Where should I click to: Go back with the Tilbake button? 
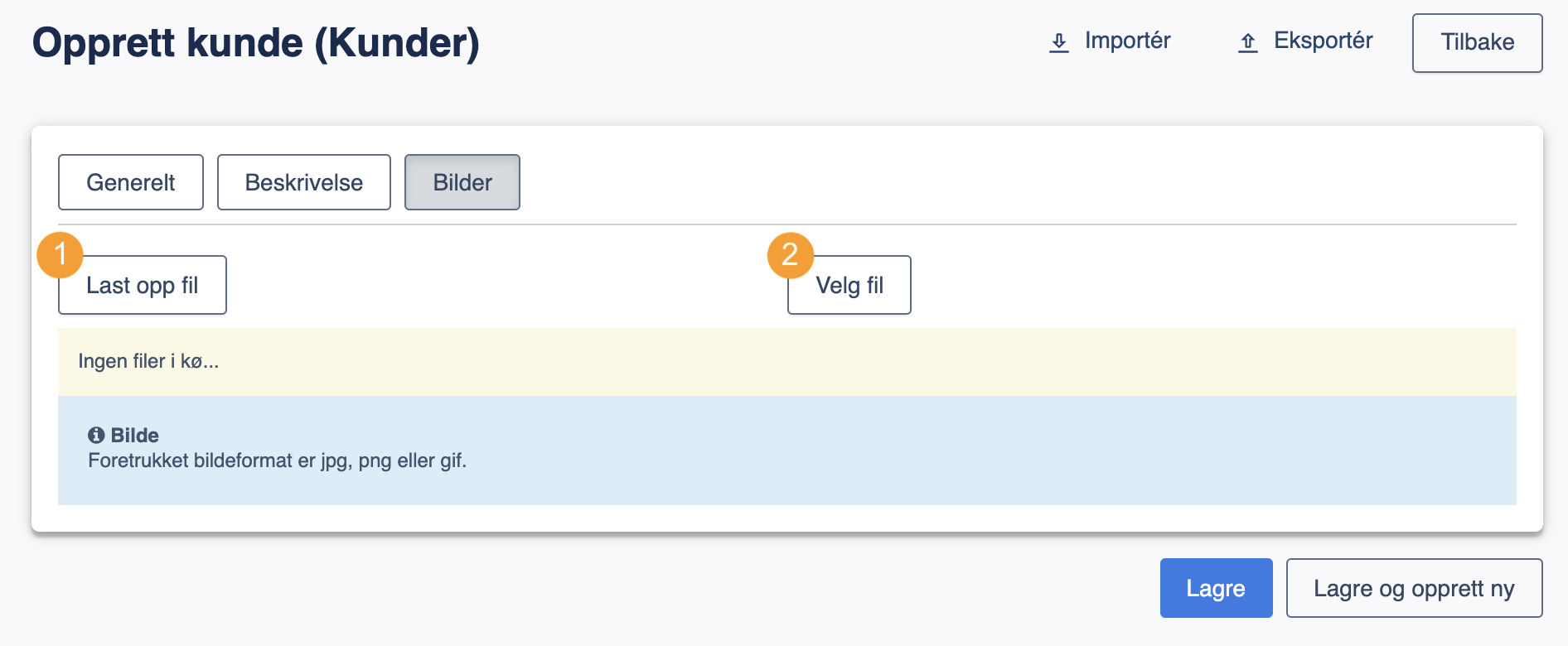pyautogui.click(x=1477, y=43)
